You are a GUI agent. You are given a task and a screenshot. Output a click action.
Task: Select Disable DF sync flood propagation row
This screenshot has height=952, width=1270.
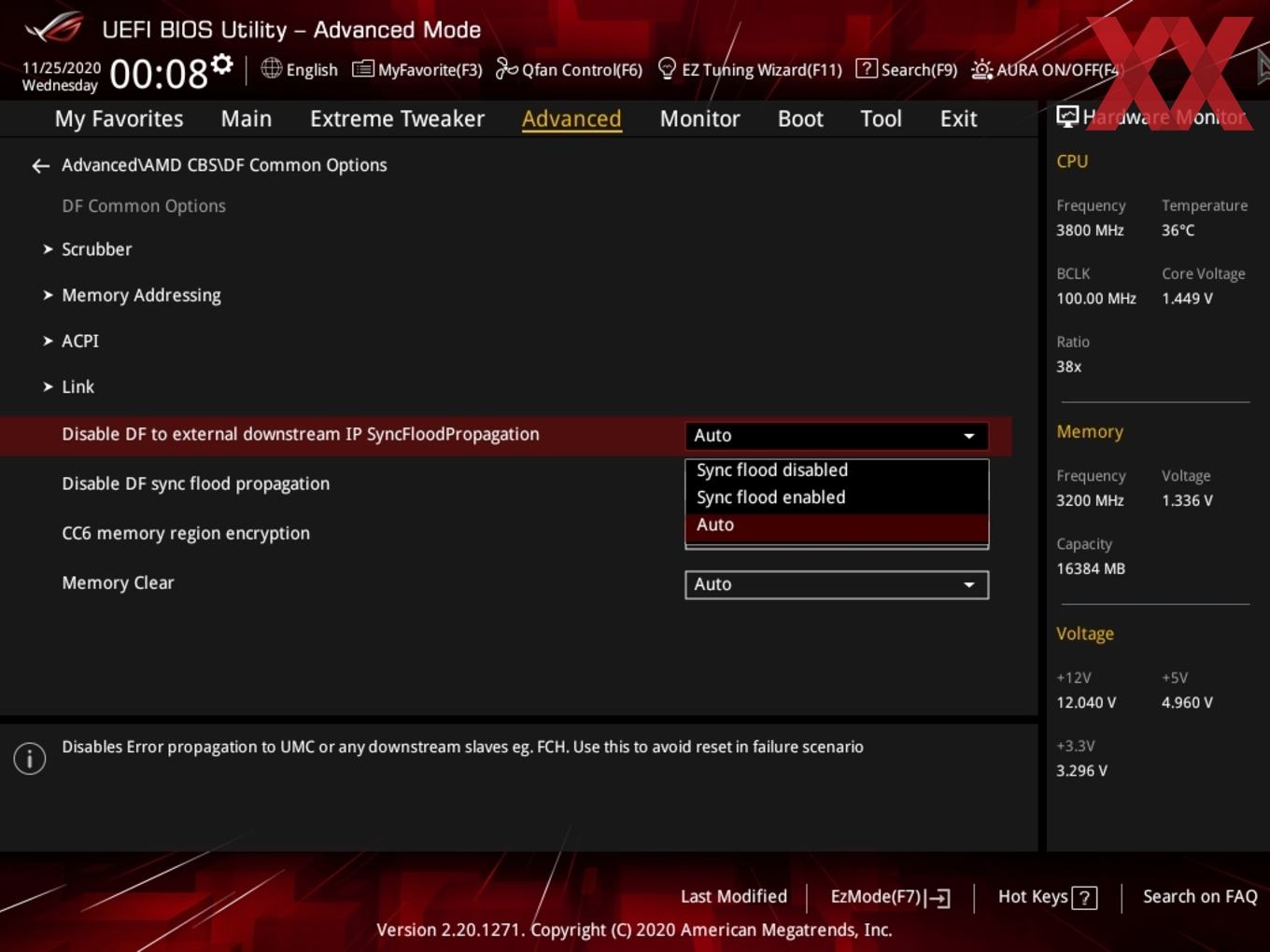pyautogui.click(x=195, y=483)
